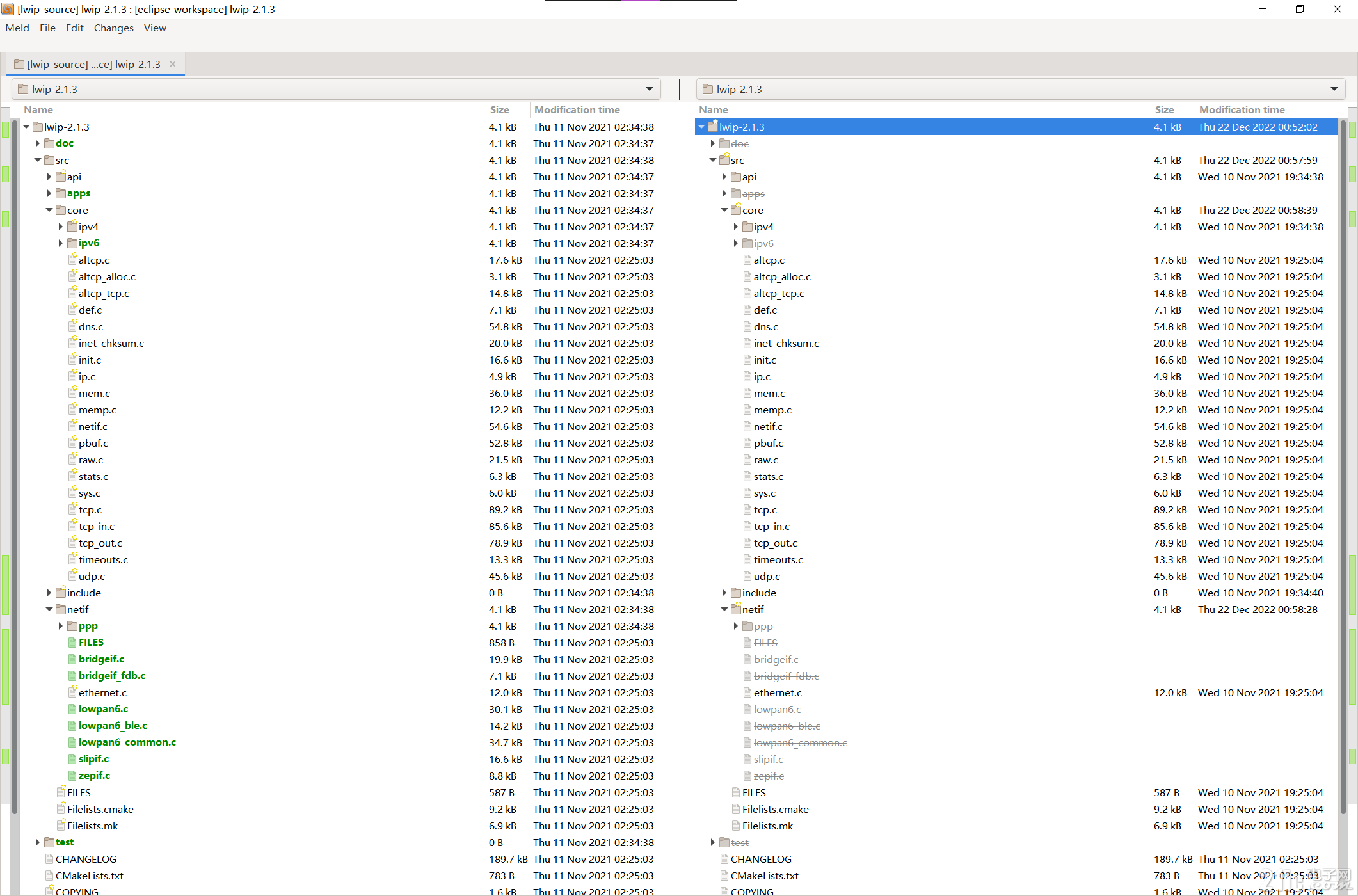Select tcp_out.c in right pane
The image size is (1358, 896).
(x=776, y=543)
